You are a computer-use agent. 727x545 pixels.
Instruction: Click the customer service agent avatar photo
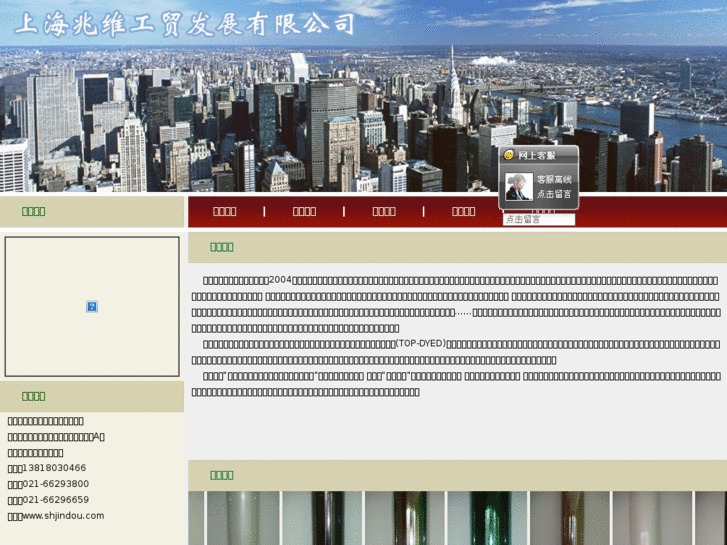(x=518, y=186)
